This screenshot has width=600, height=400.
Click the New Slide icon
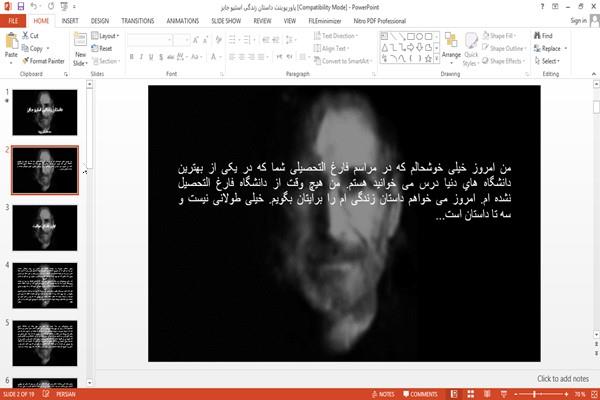click(80, 41)
